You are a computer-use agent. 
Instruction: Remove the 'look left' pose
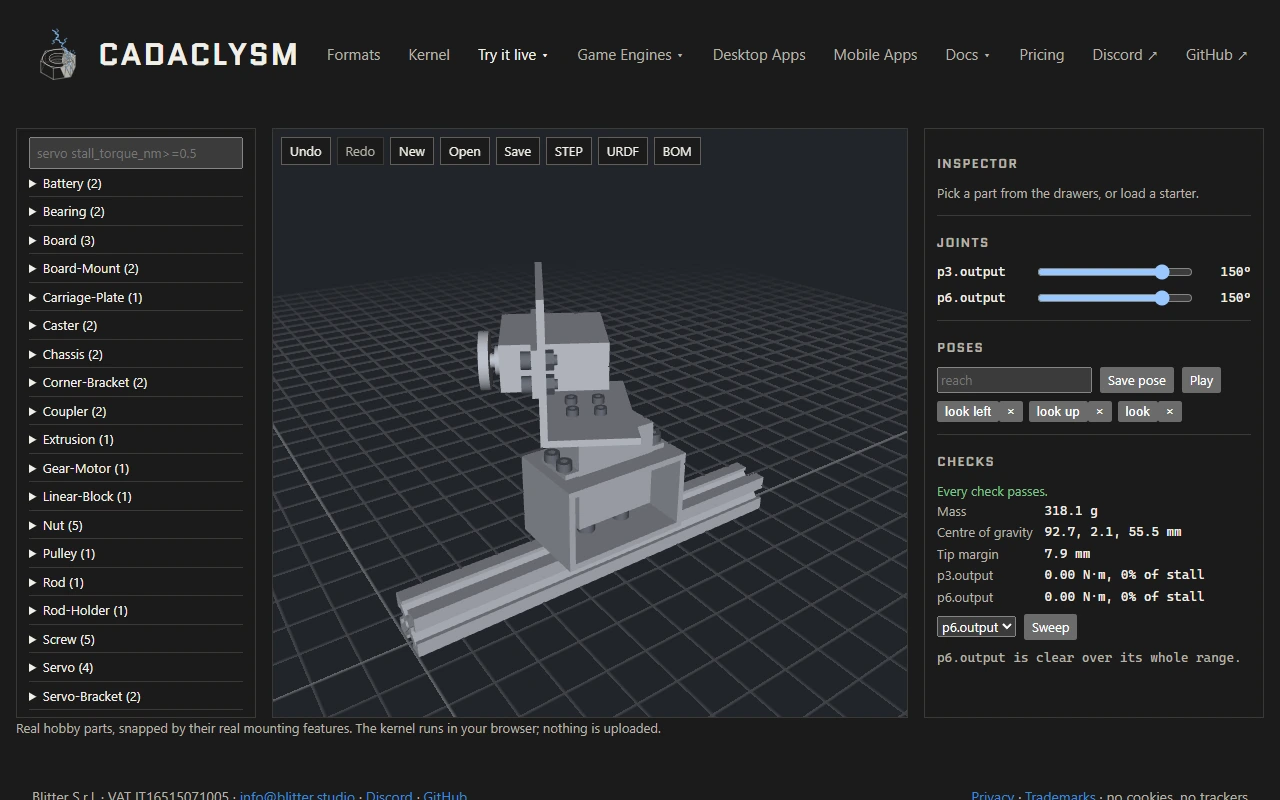(1010, 411)
